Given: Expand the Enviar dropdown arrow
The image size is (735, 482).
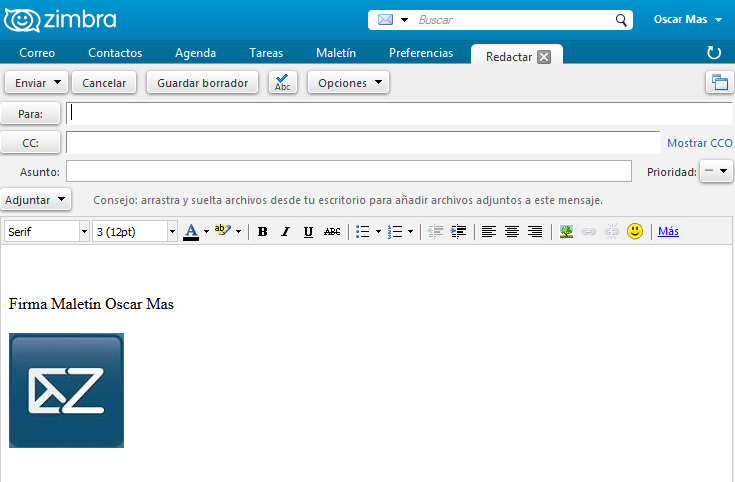Looking at the screenshot, I should point(57,83).
